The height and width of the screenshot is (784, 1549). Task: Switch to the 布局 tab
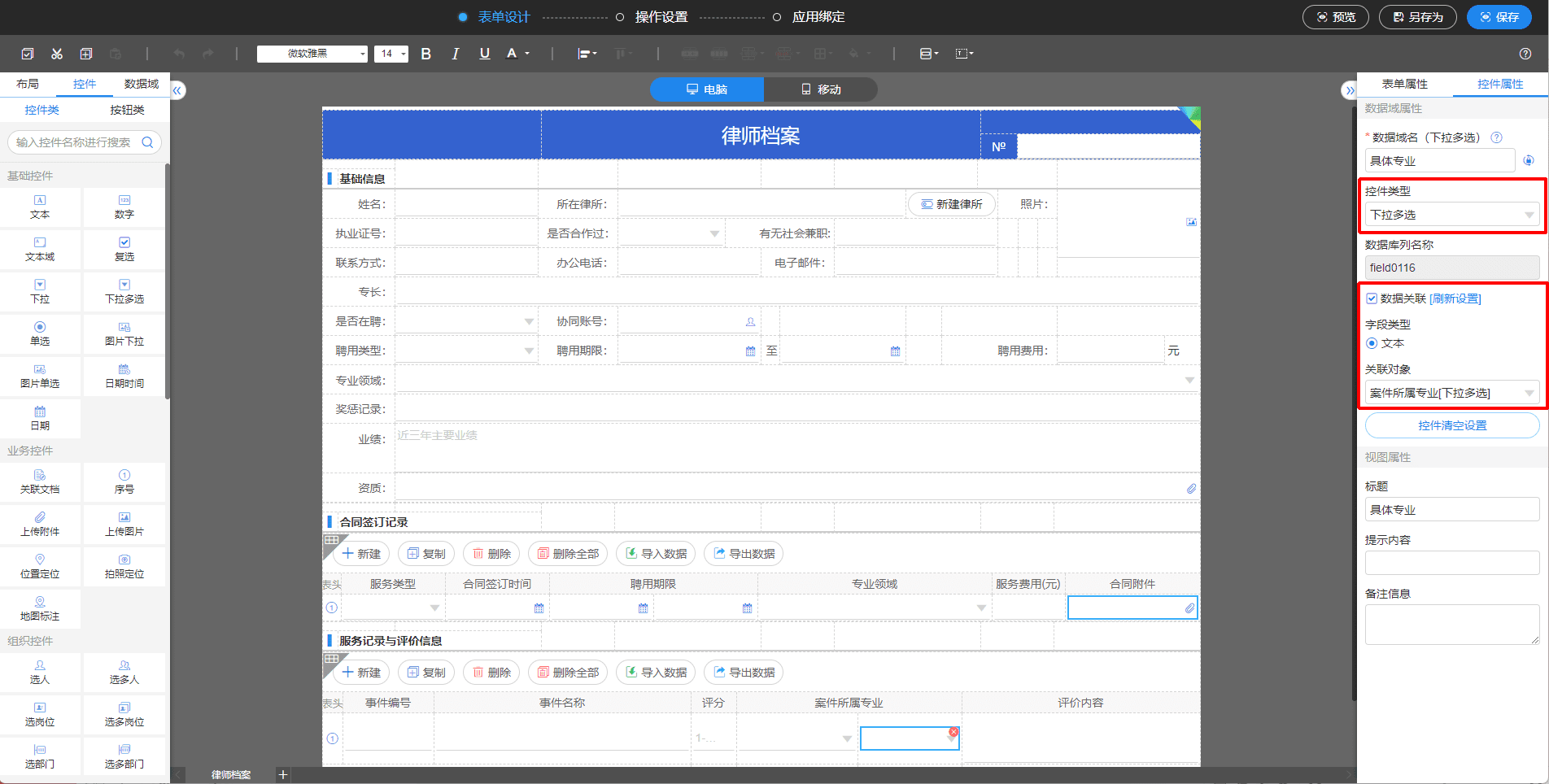(x=28, y=84)
